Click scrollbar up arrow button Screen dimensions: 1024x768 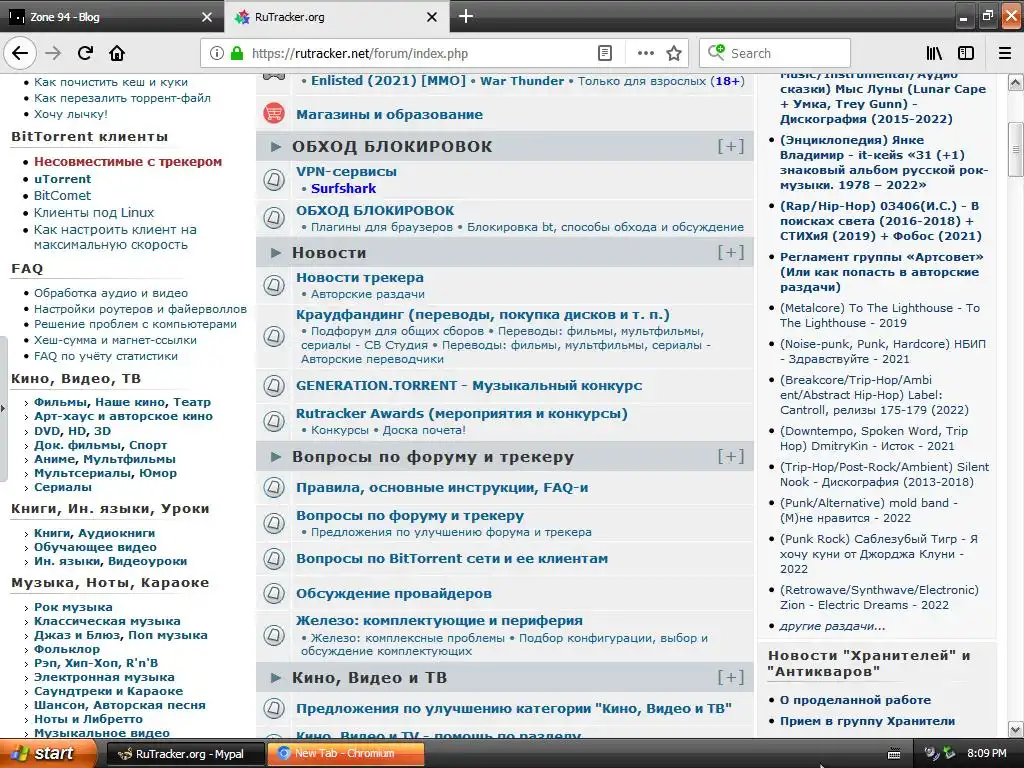click(1016, 82)
